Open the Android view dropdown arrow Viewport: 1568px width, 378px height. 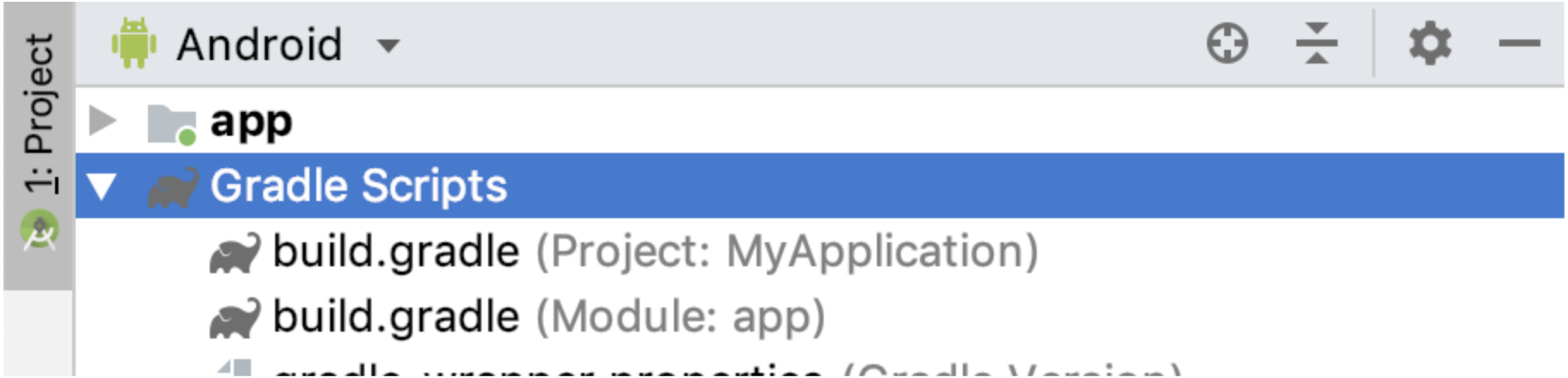[x=389, y=46]
